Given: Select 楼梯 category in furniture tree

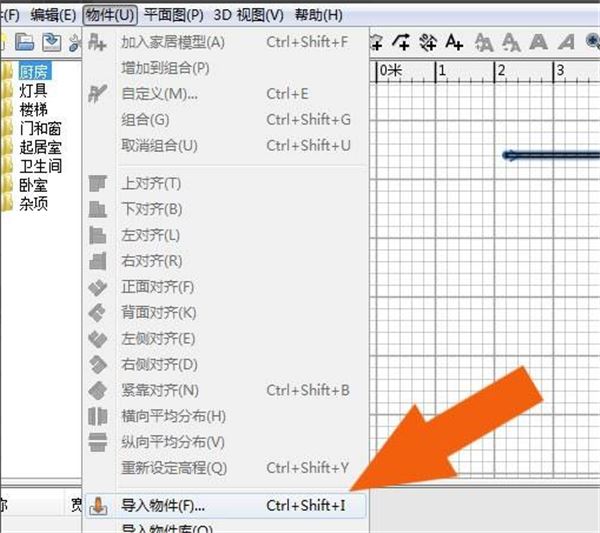Looking at the screenshot, I should [33, 109].
